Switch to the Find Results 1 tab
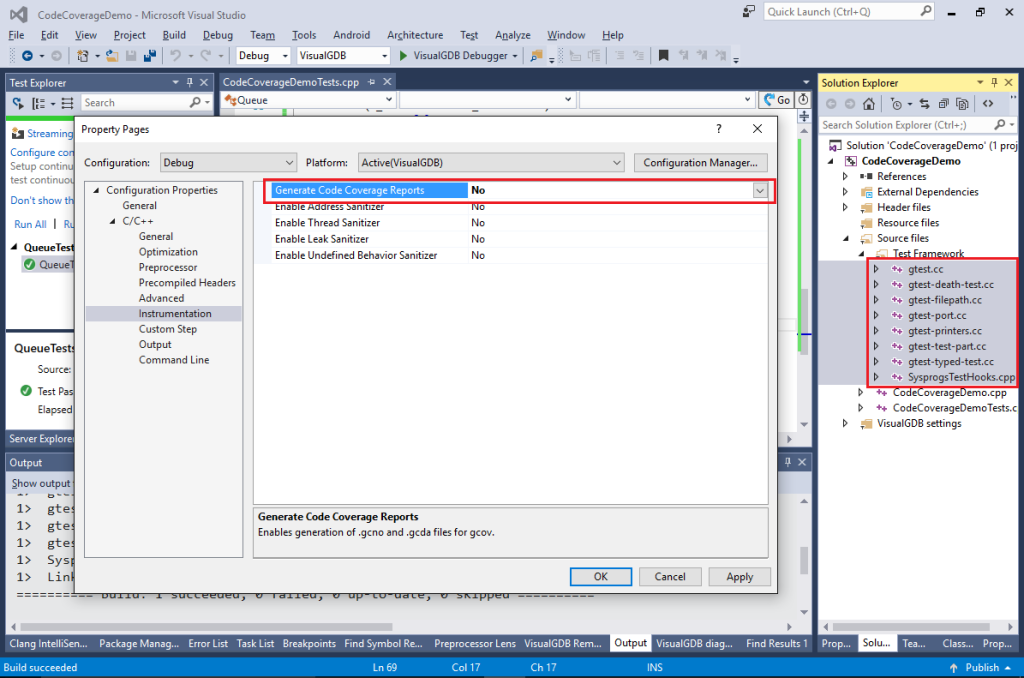1024x678 pixels. 776,643
